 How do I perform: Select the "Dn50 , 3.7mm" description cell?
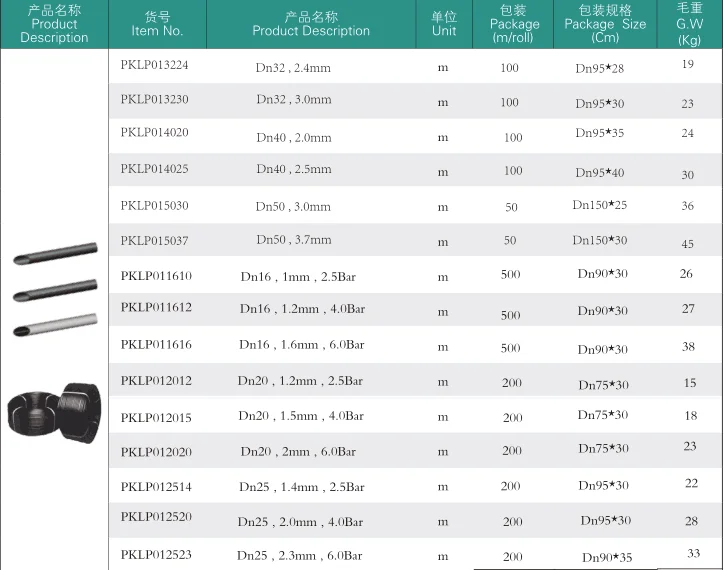294,240
